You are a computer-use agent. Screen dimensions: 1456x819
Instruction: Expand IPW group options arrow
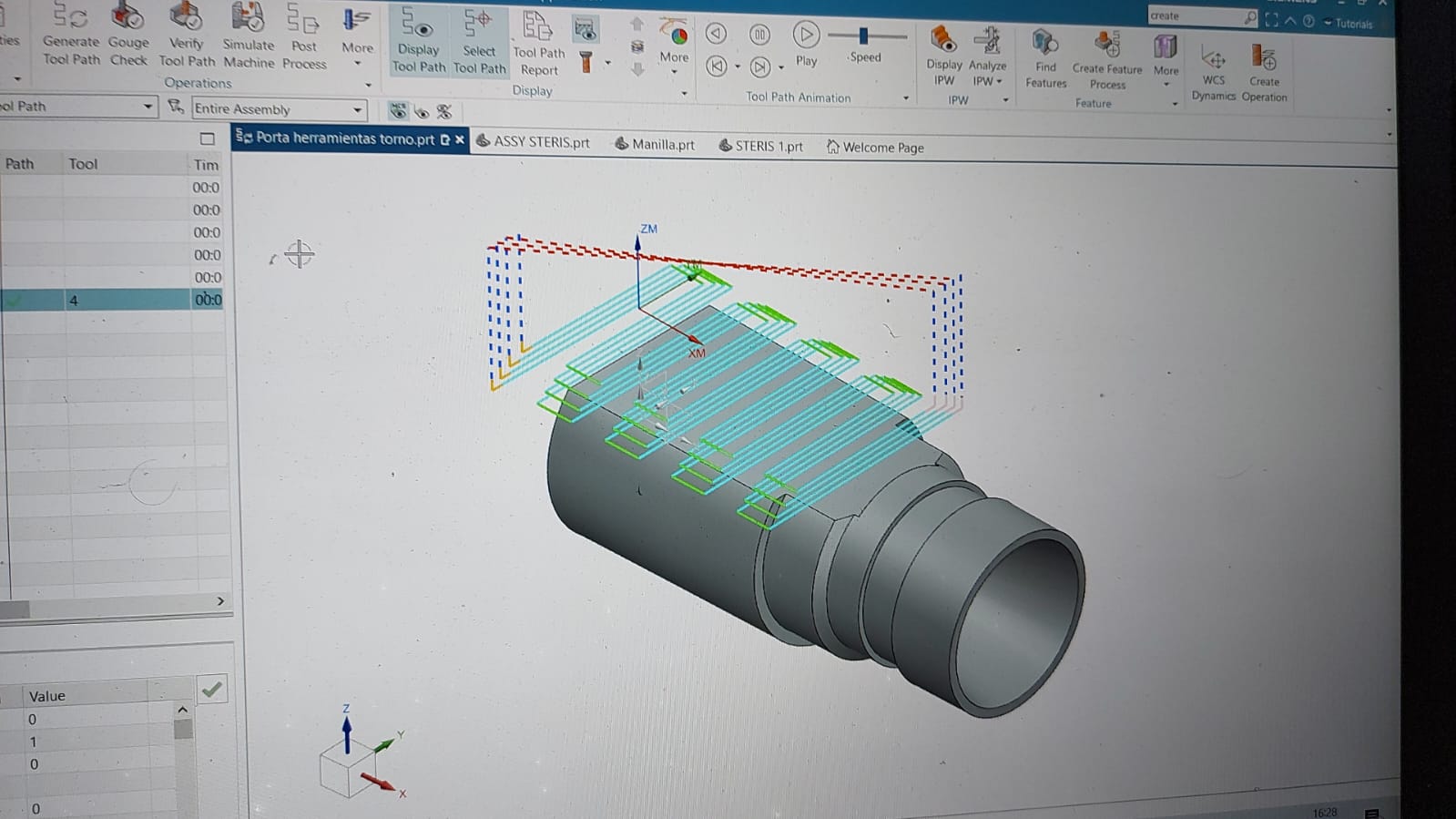[x=1005, y=100]
